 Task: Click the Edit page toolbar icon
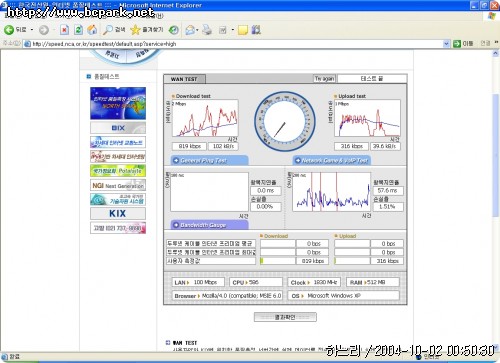click(223, 30)
